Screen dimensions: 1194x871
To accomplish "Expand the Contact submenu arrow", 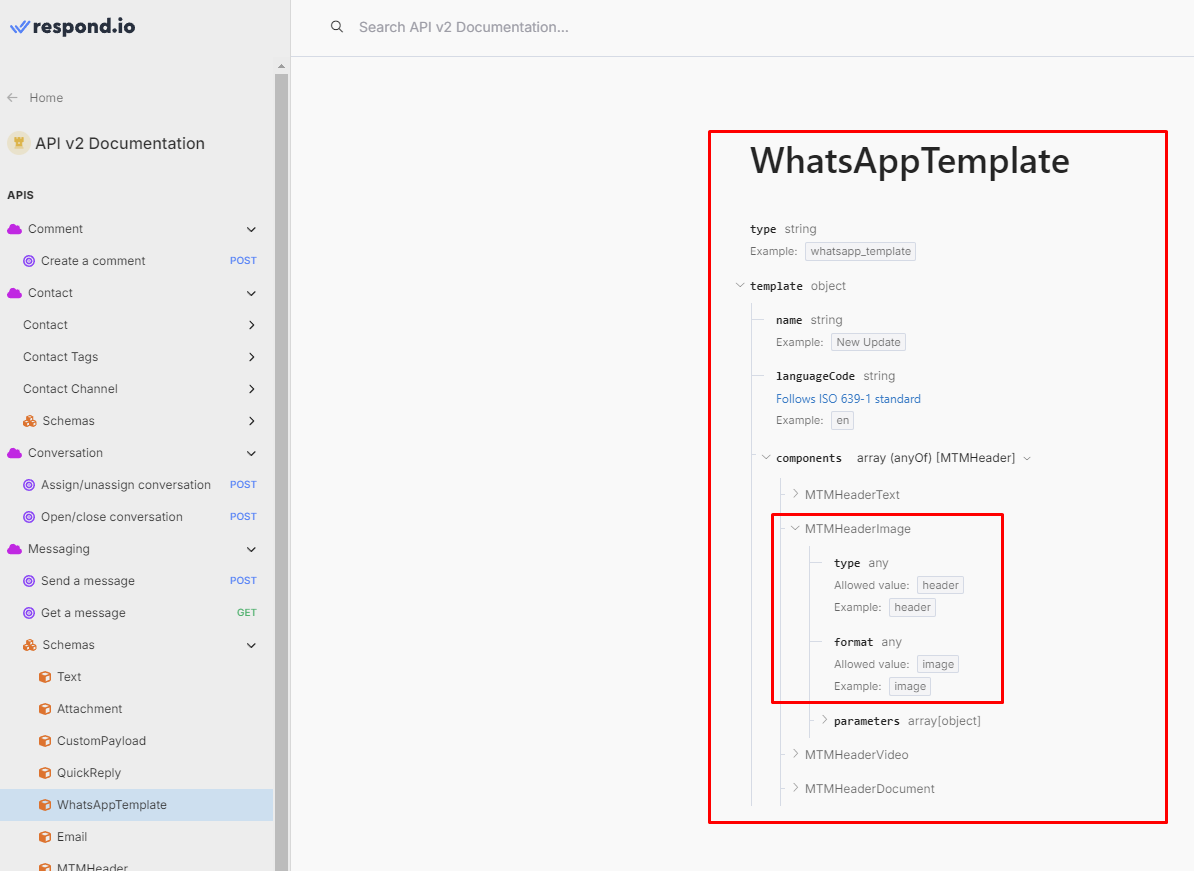I will point(251,325).
